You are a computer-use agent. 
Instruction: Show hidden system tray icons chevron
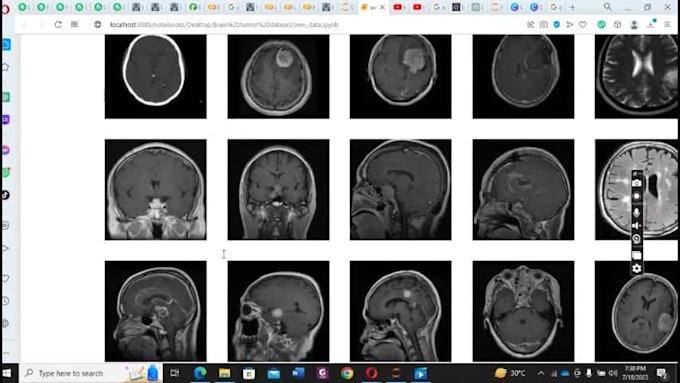point(541,373)
